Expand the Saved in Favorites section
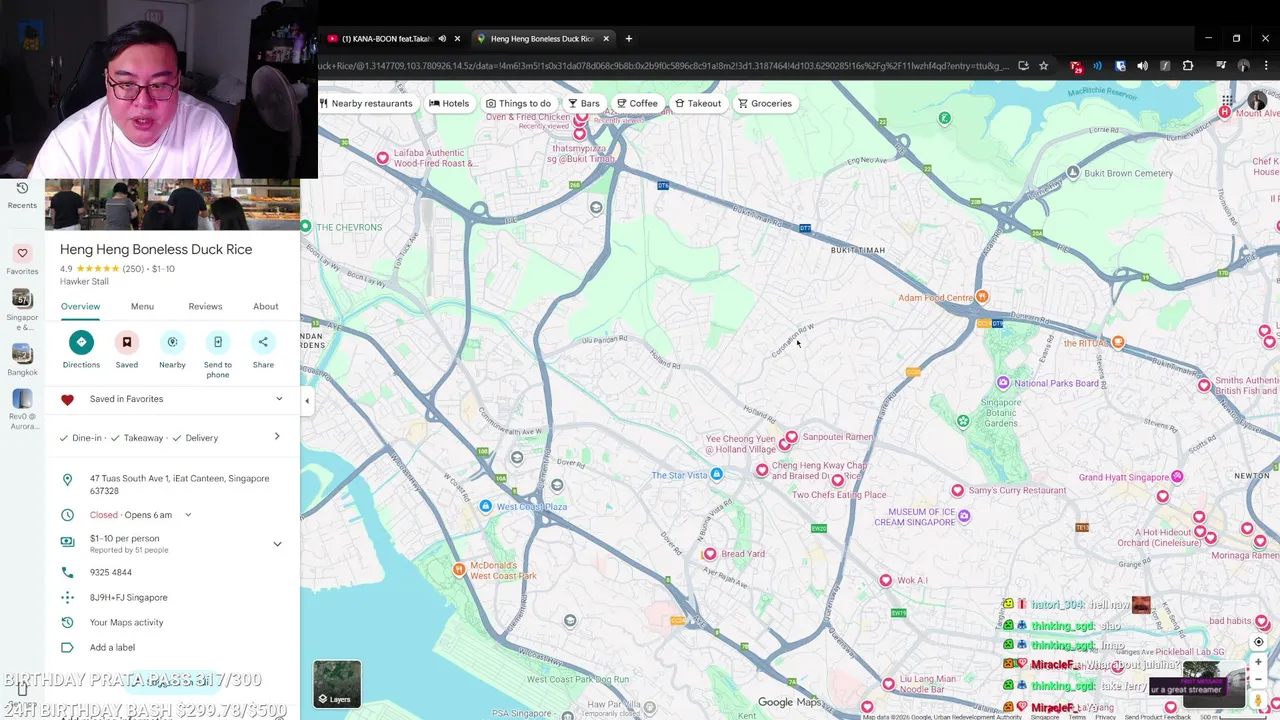The height and width of the screenshot is (720, 1280). tap(279, 399)
